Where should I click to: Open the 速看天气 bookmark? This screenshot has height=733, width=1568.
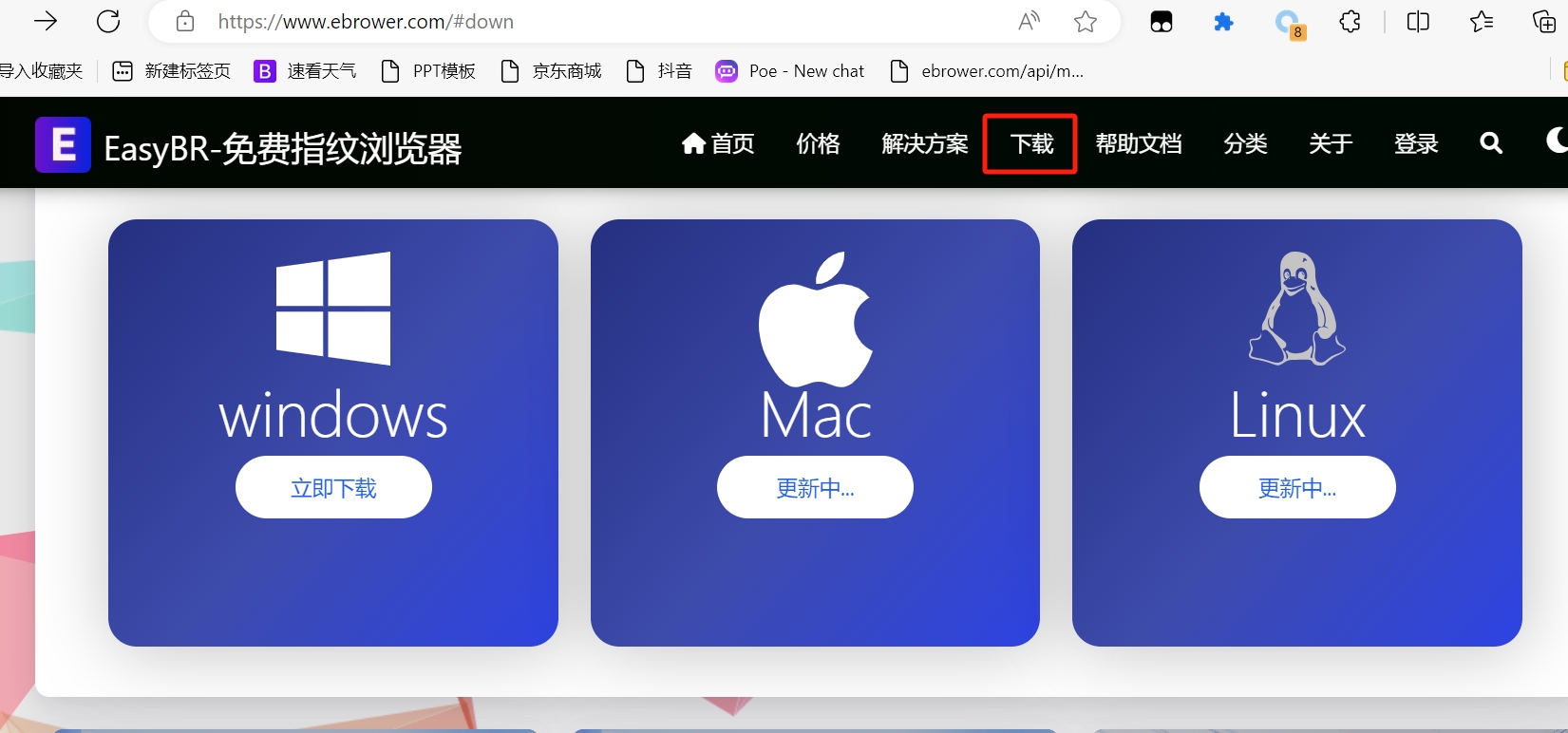coord(305,71)
